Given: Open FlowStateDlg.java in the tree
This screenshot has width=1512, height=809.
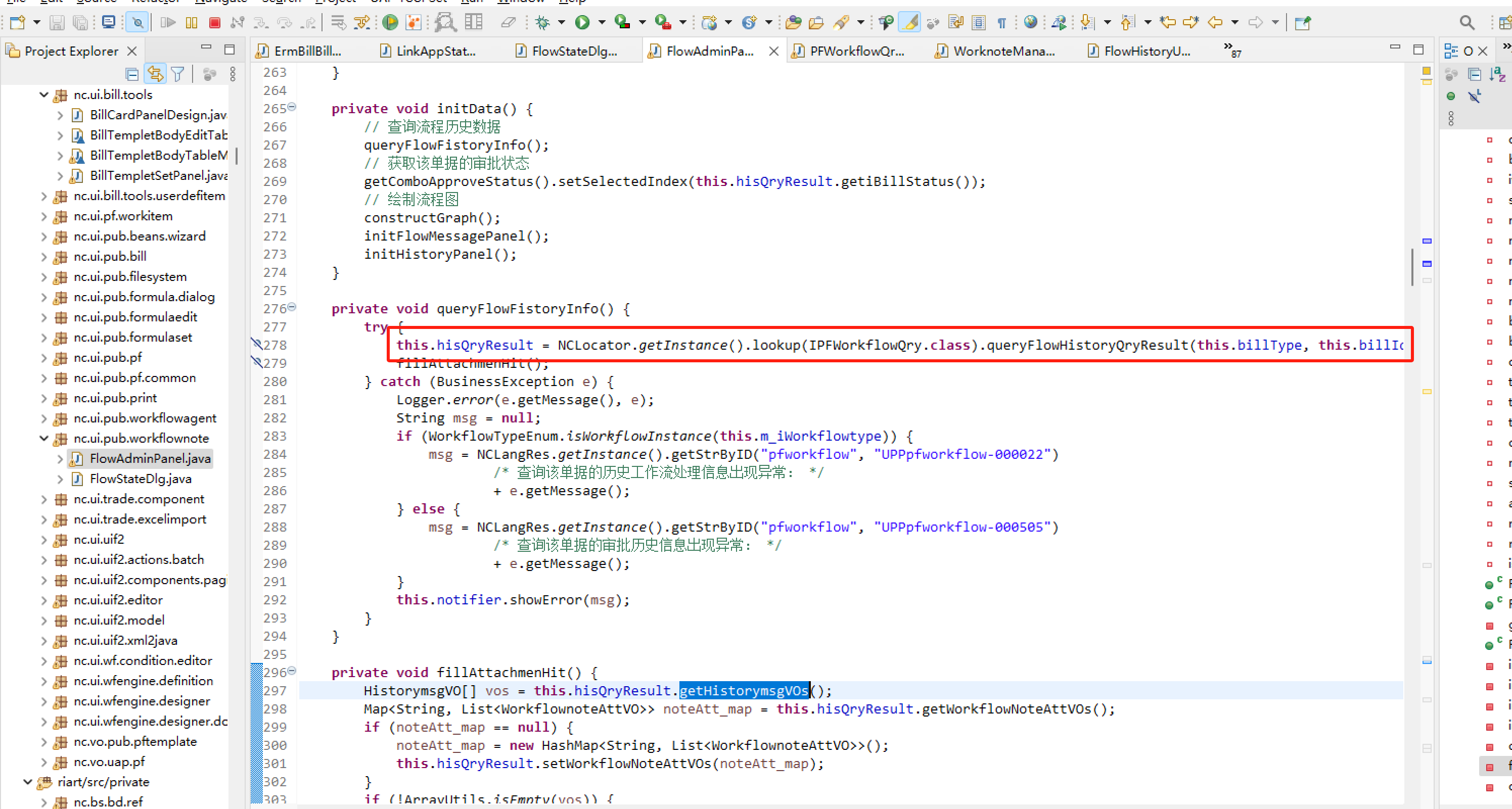Looking at the screenshot, I should point(141,479).
